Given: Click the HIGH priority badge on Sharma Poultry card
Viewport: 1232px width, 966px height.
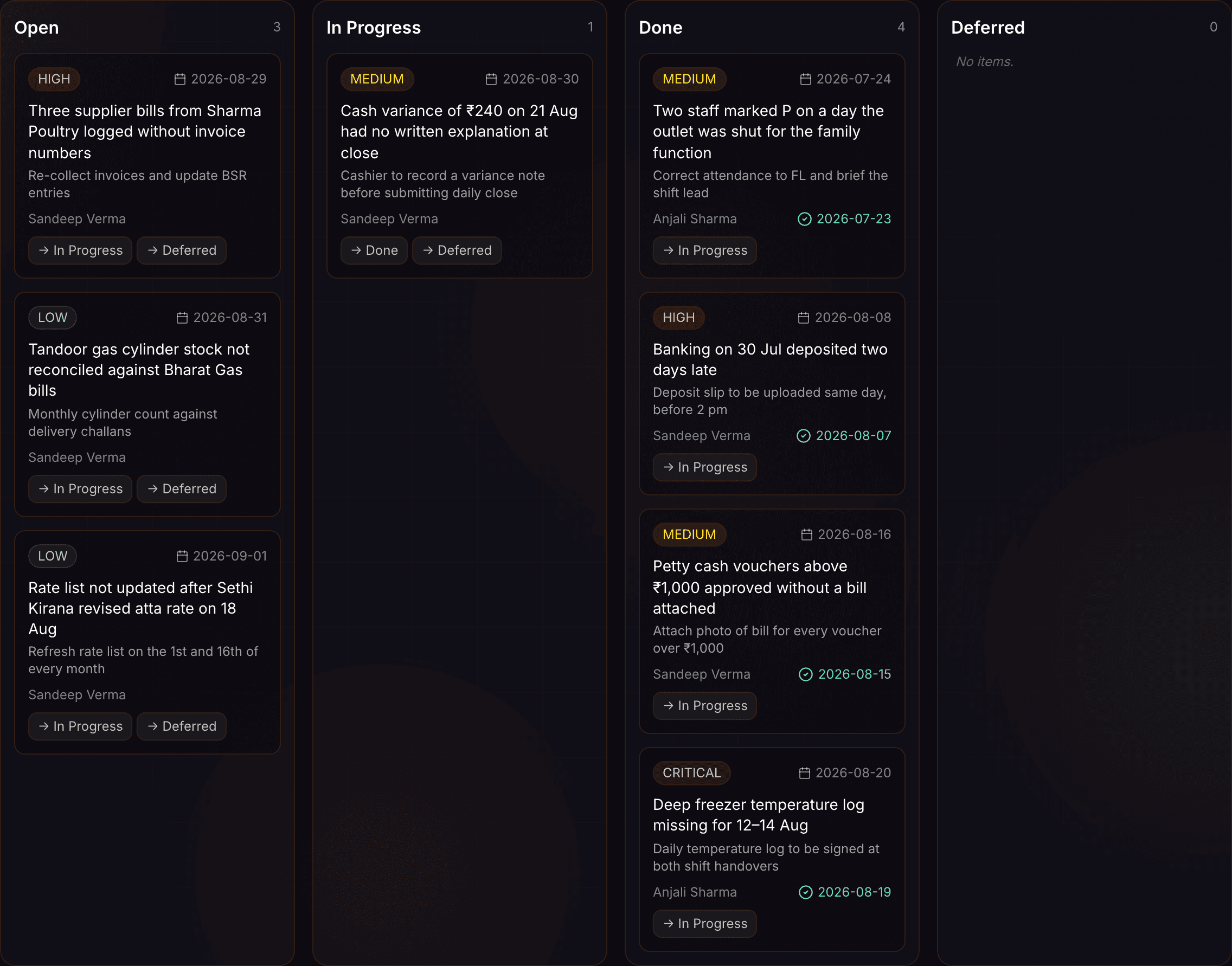Looking at the screenshot, I should (54, 79).
